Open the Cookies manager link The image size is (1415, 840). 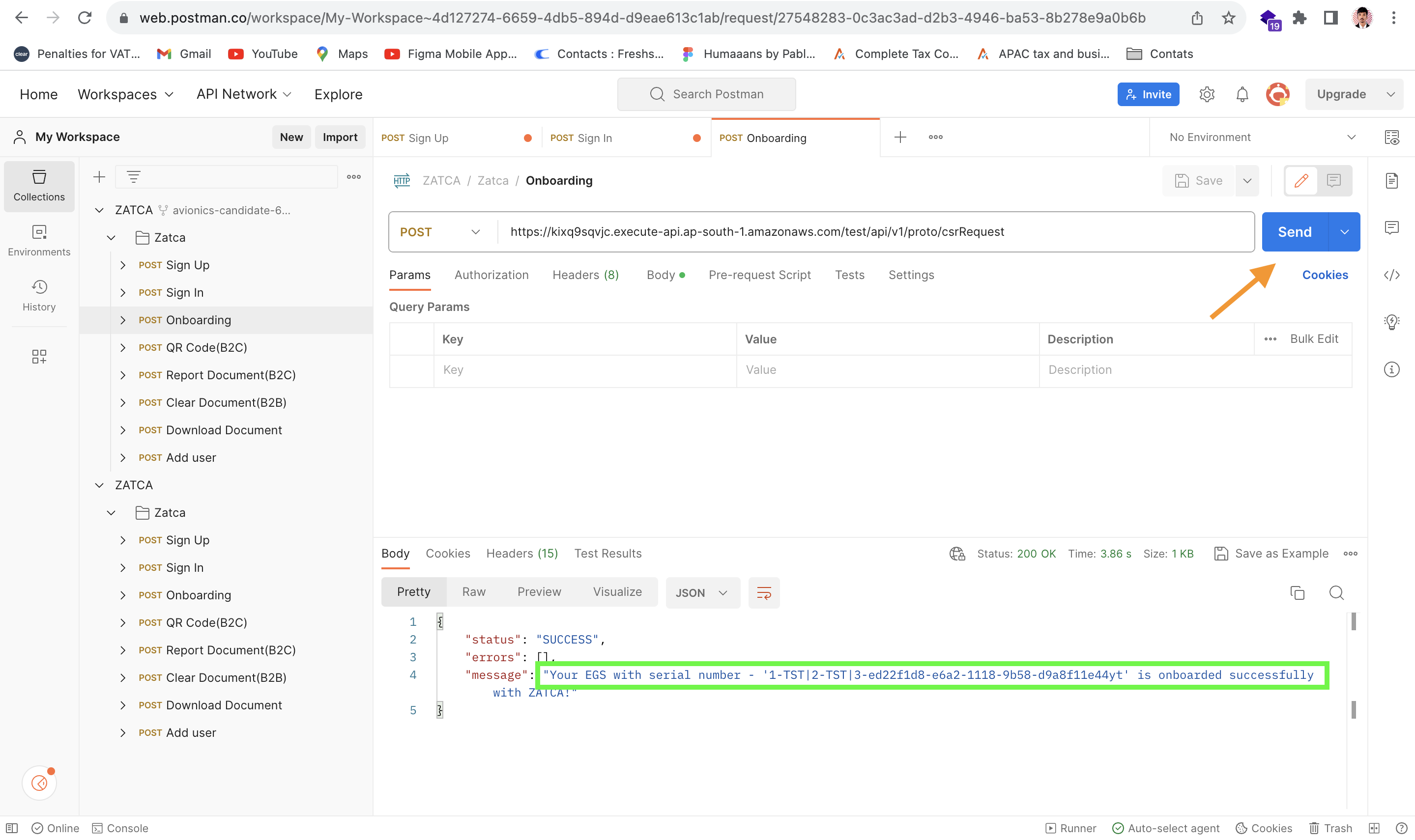1325,275
